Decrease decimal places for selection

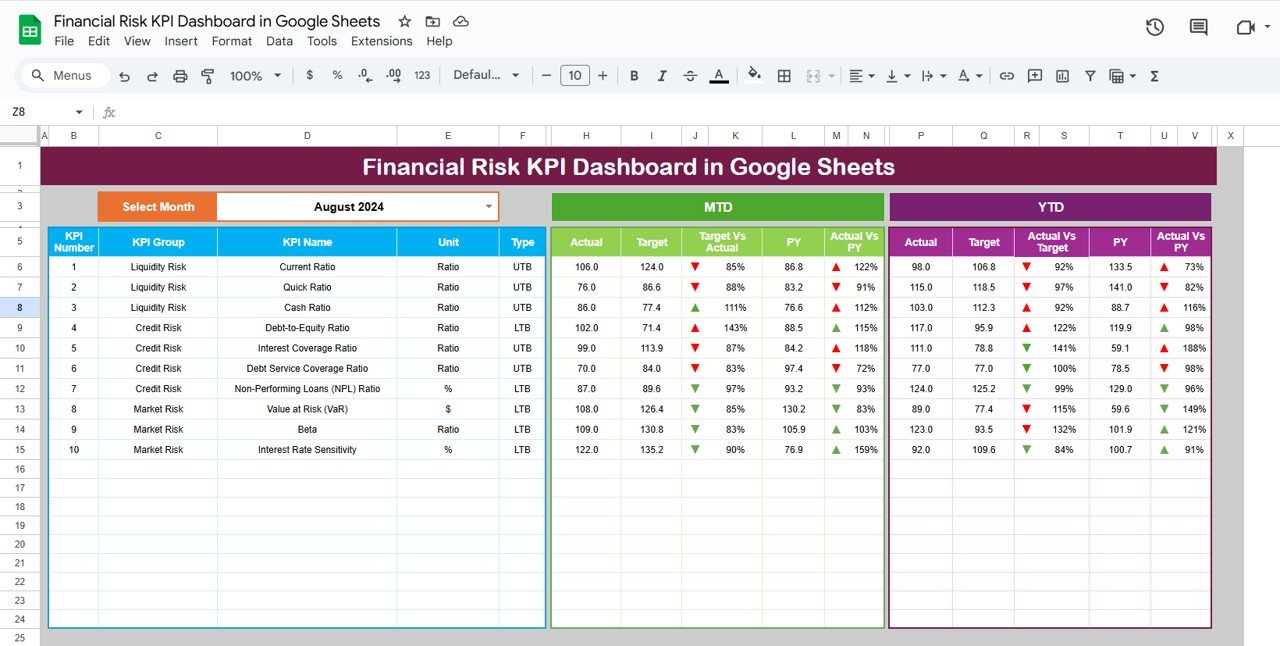(x=364, y=75)
